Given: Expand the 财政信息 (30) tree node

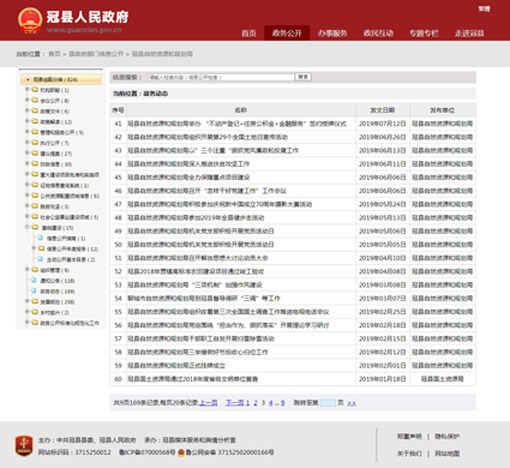Looking at the screenshot, I should tap(27, 164).
